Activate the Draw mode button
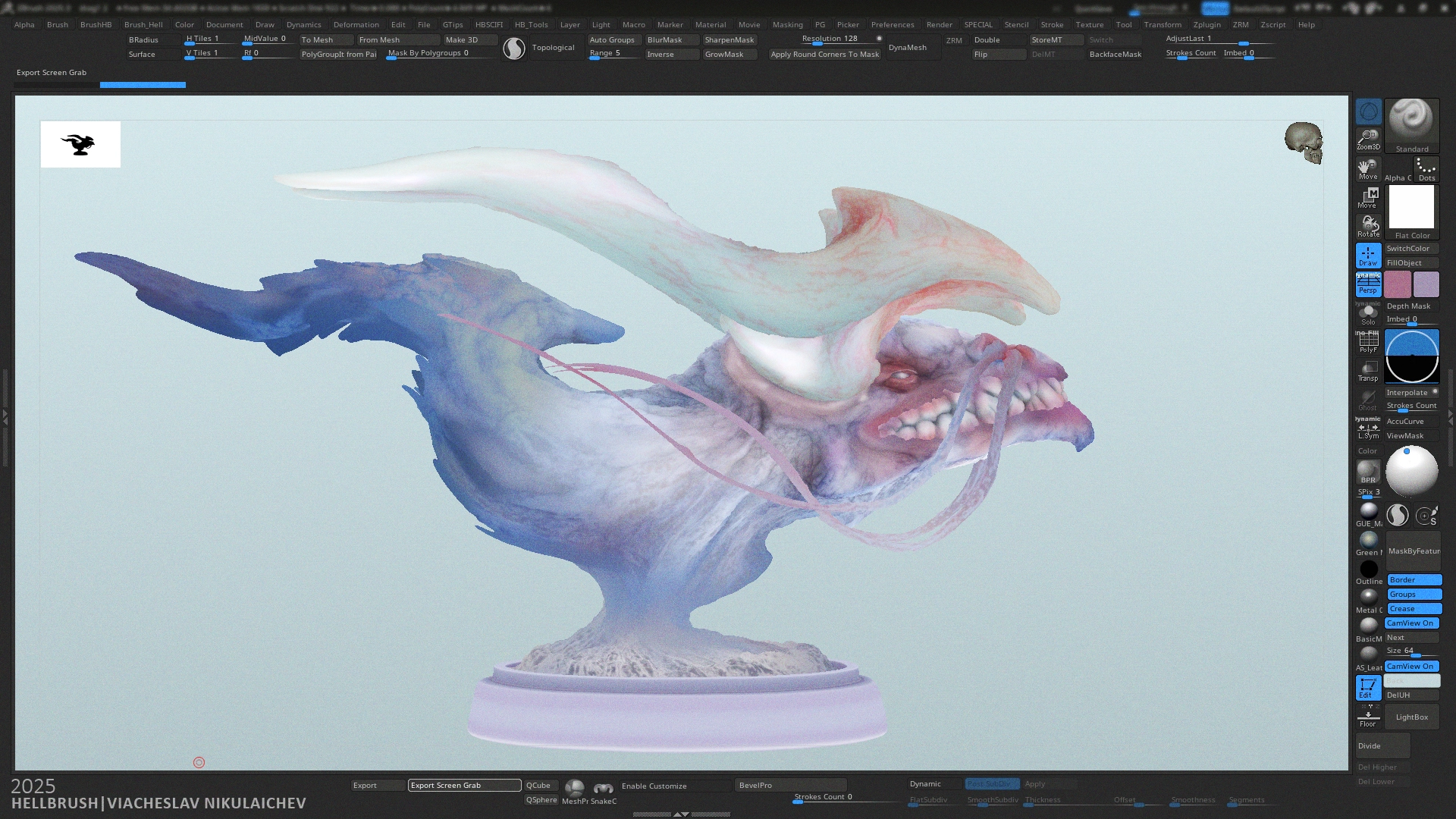The image size is (1456, 819). (x=1368, y=256)
